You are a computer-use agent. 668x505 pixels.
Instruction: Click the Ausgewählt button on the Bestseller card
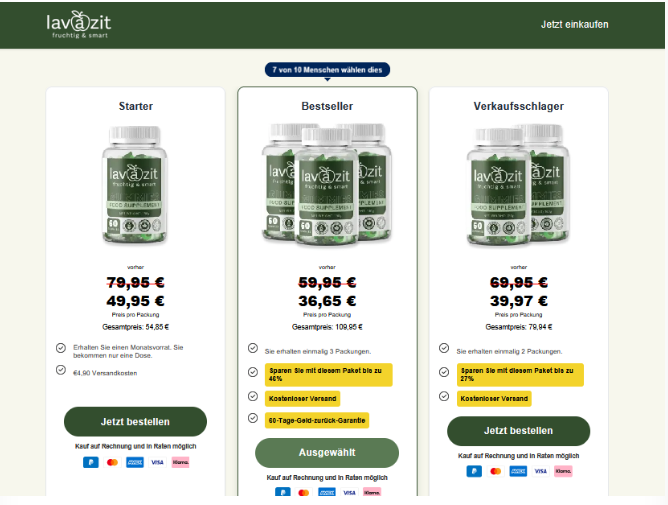point(327,453)
